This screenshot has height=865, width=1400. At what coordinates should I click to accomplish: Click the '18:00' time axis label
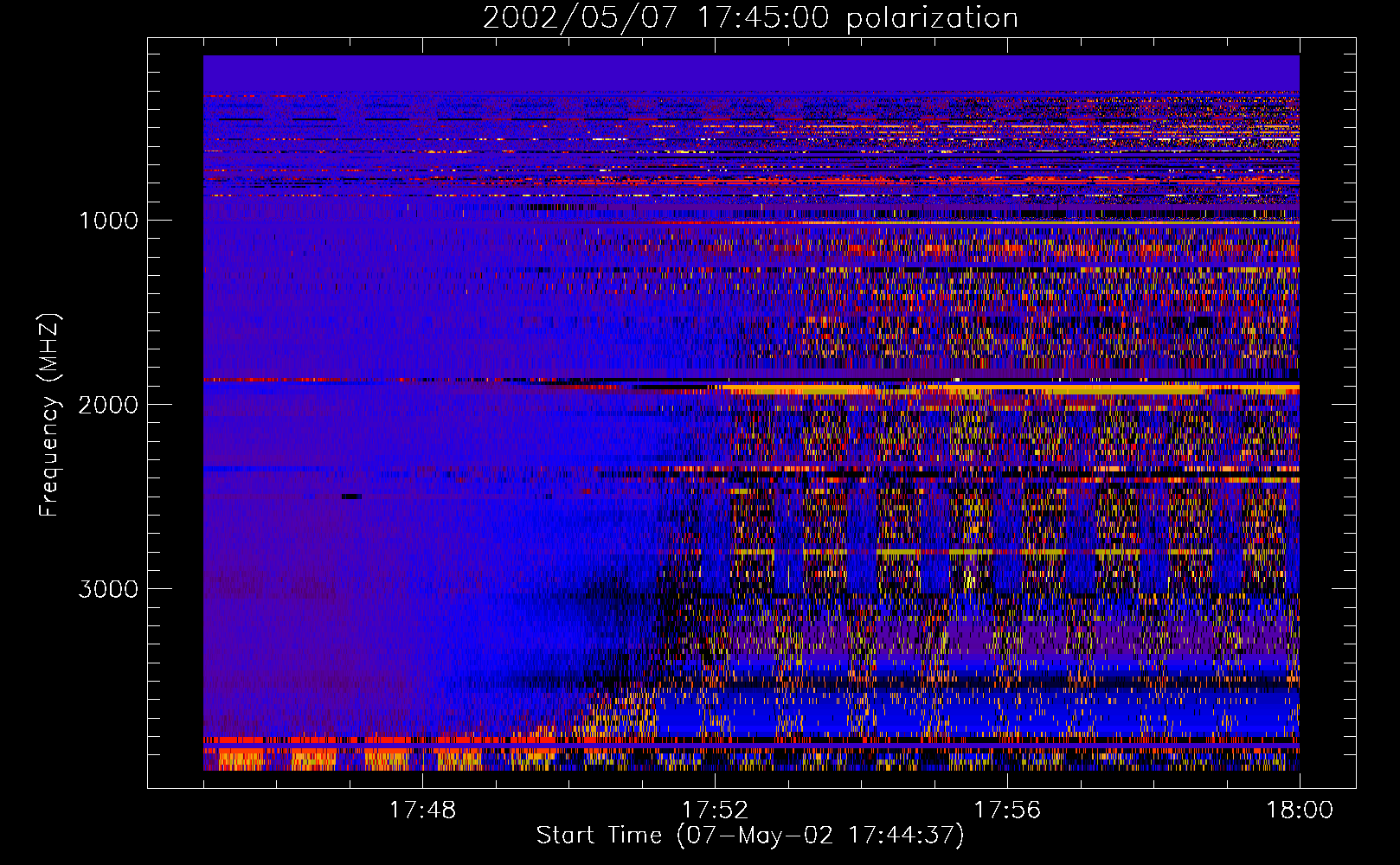click(x=1300, y=811)
